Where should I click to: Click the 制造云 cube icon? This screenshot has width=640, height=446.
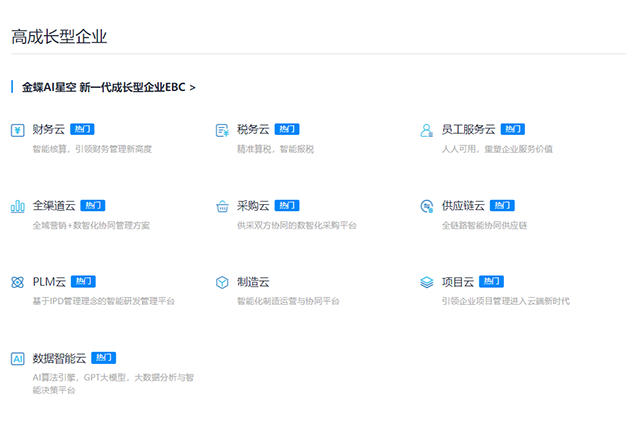(222, 282)
